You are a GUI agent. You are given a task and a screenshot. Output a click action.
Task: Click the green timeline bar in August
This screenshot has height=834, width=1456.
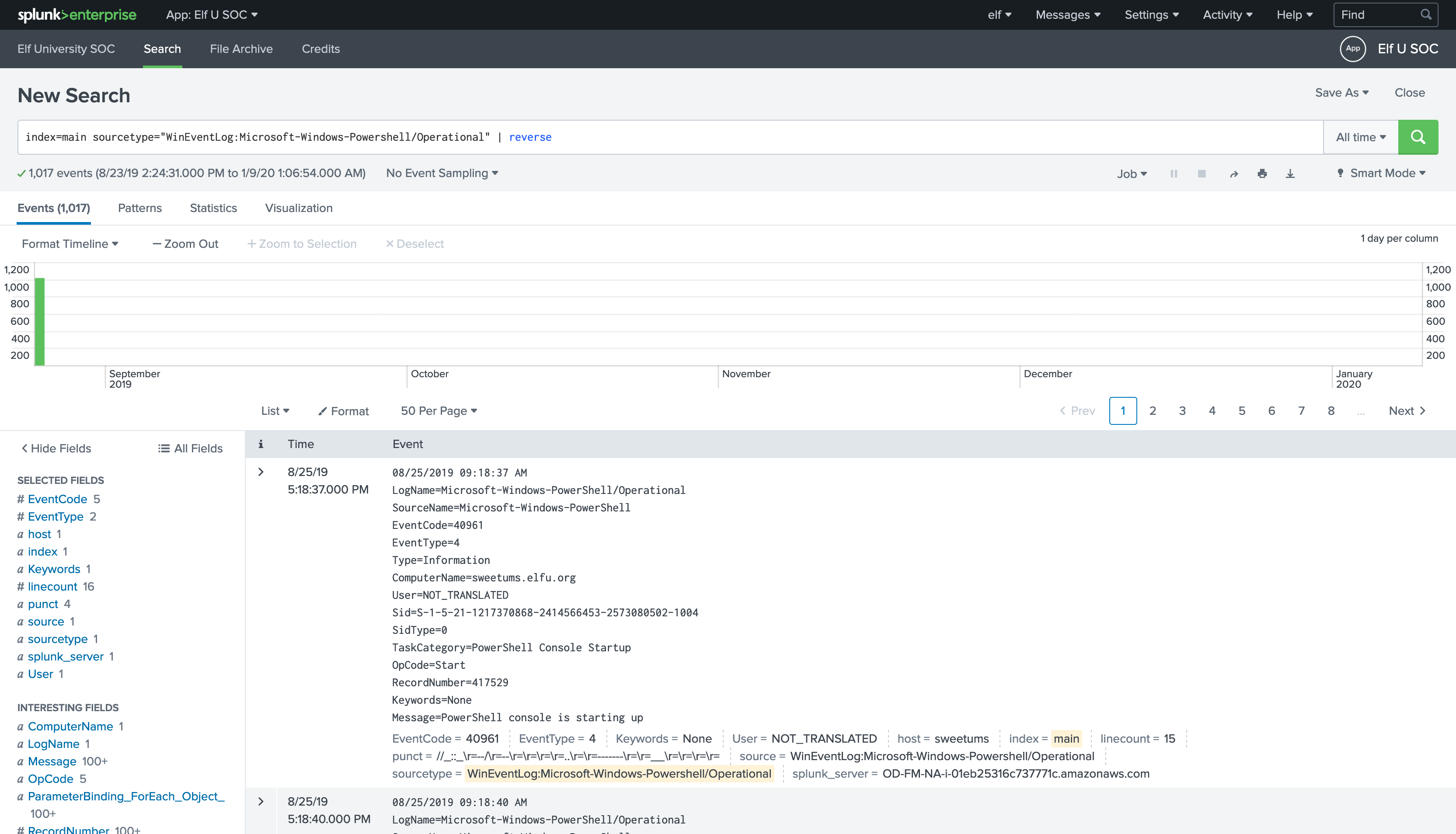(x=39, y=321)
